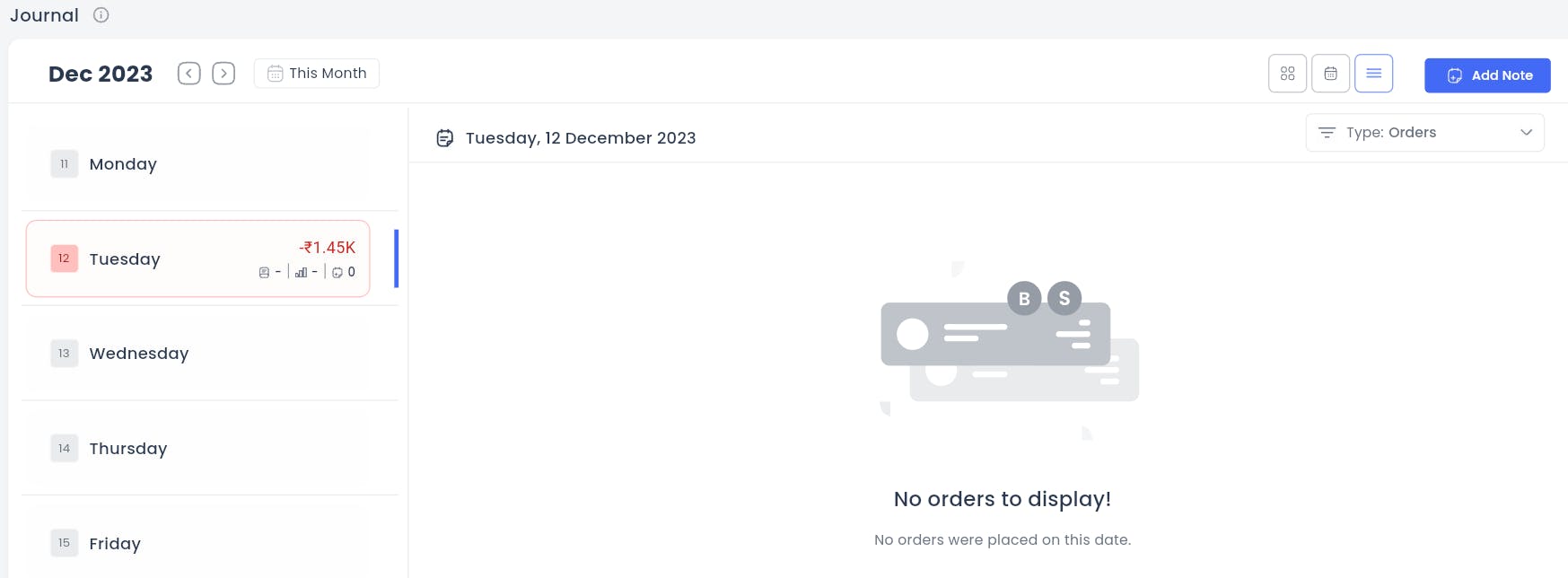Click the dropdown chevron of Type filter
This screenshot has height=578, width=1568.
(1526, 133)
